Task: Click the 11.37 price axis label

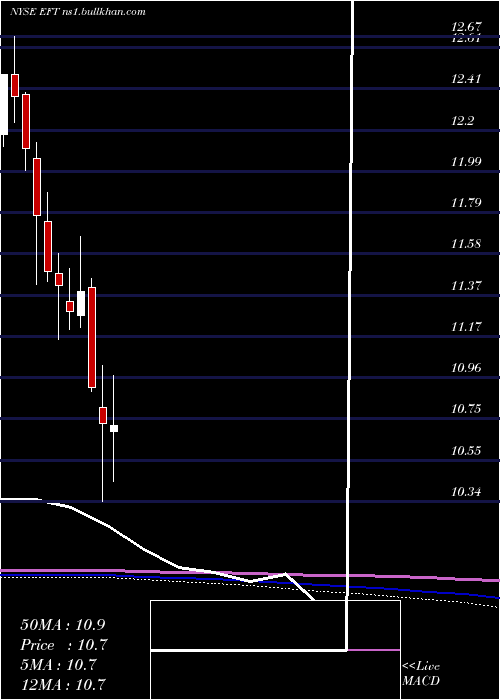Action: click(x=466, y=285)
